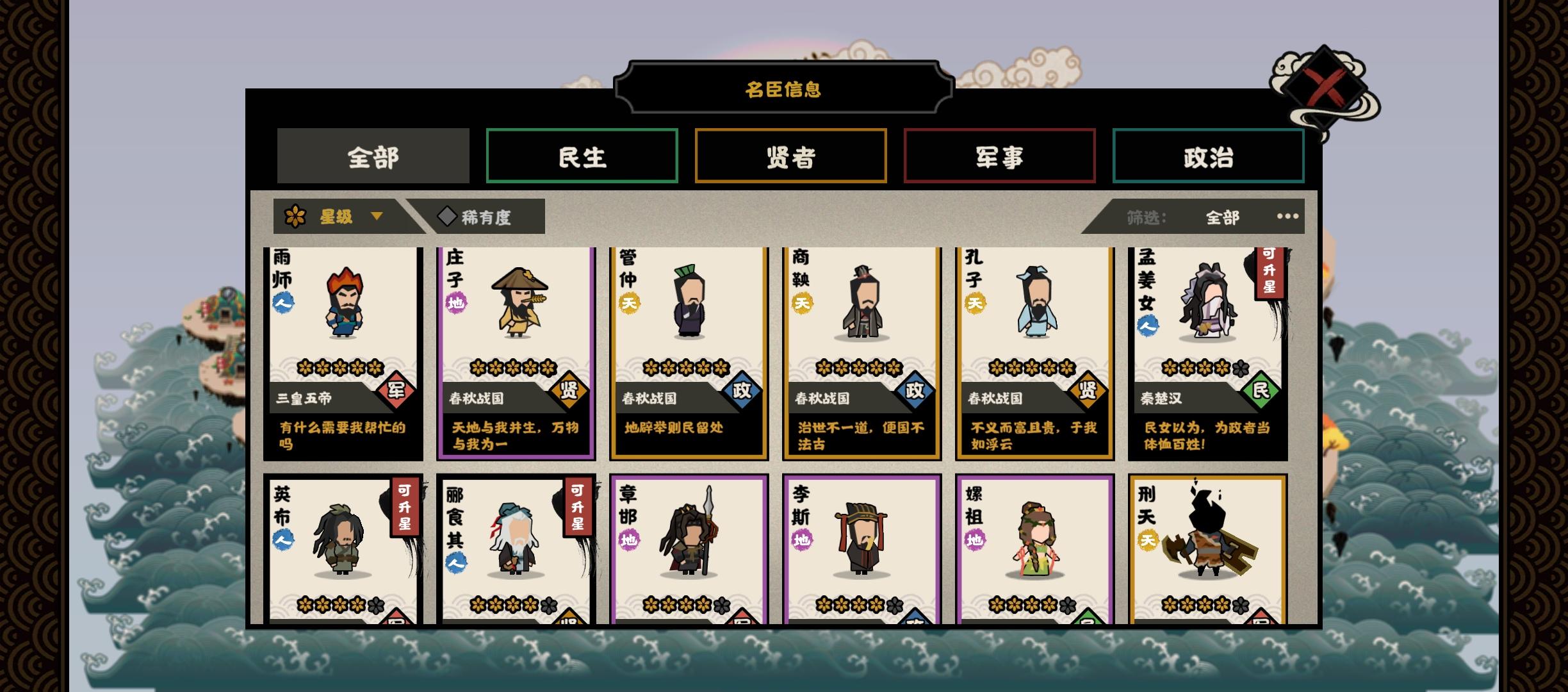Click the 民 badge on 孟姜女 card
This screenshot has height=692, width=1568.
pyautogui.click(x=1261, y=390)
